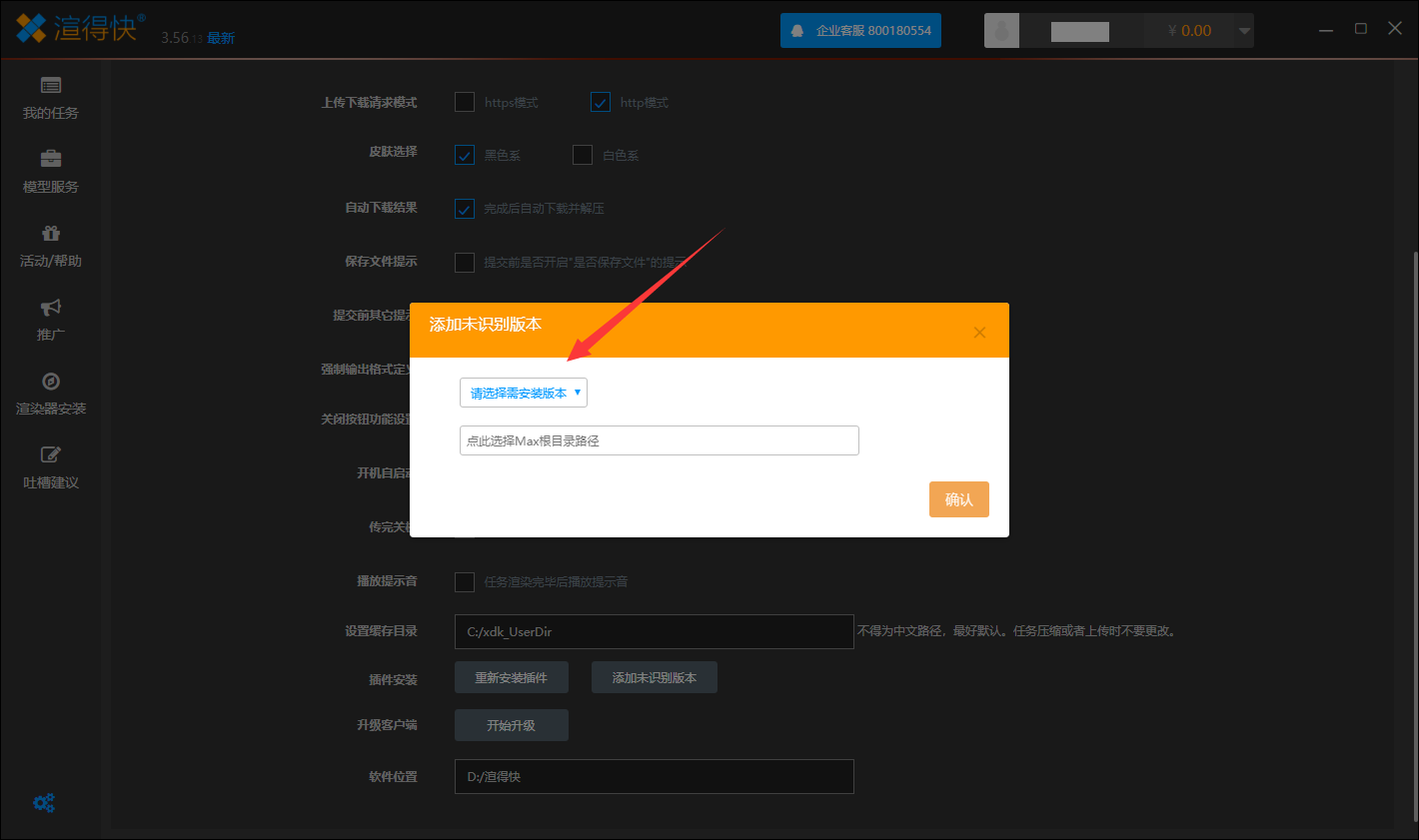
Task: Click the vertical scrollbar of settings page
Action: pyautogui.click(x=1414, y=539)
